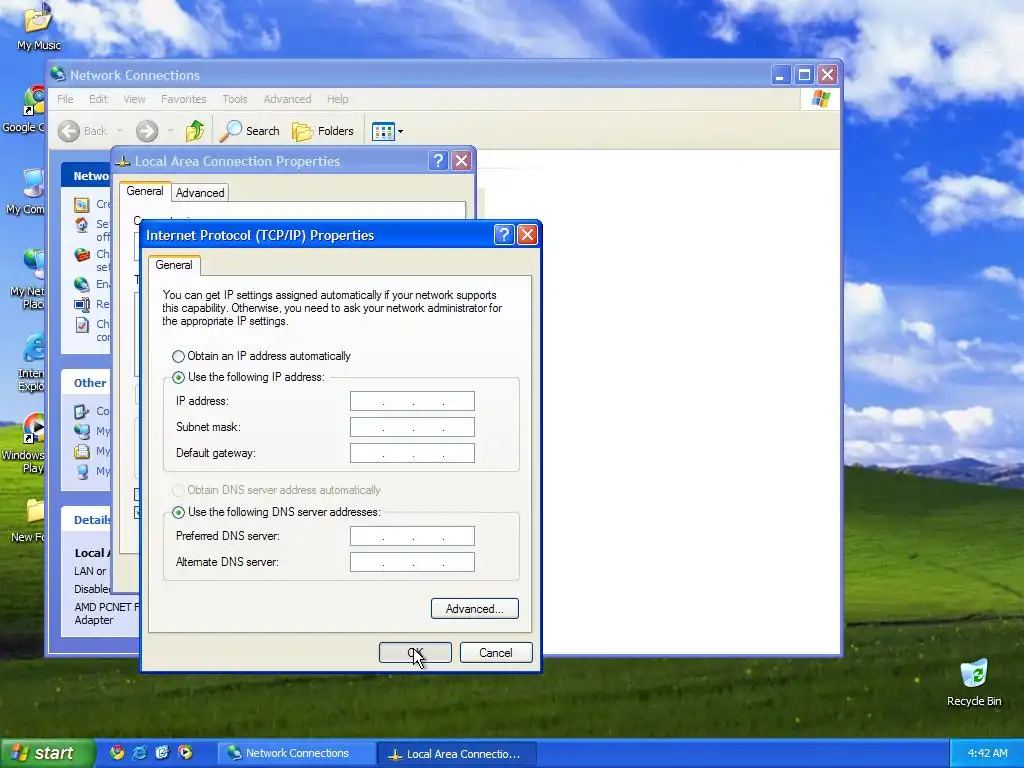Cancel the TCP/IP Properties dialog
Screen dimensions: 1024x768
pos(496,652)
